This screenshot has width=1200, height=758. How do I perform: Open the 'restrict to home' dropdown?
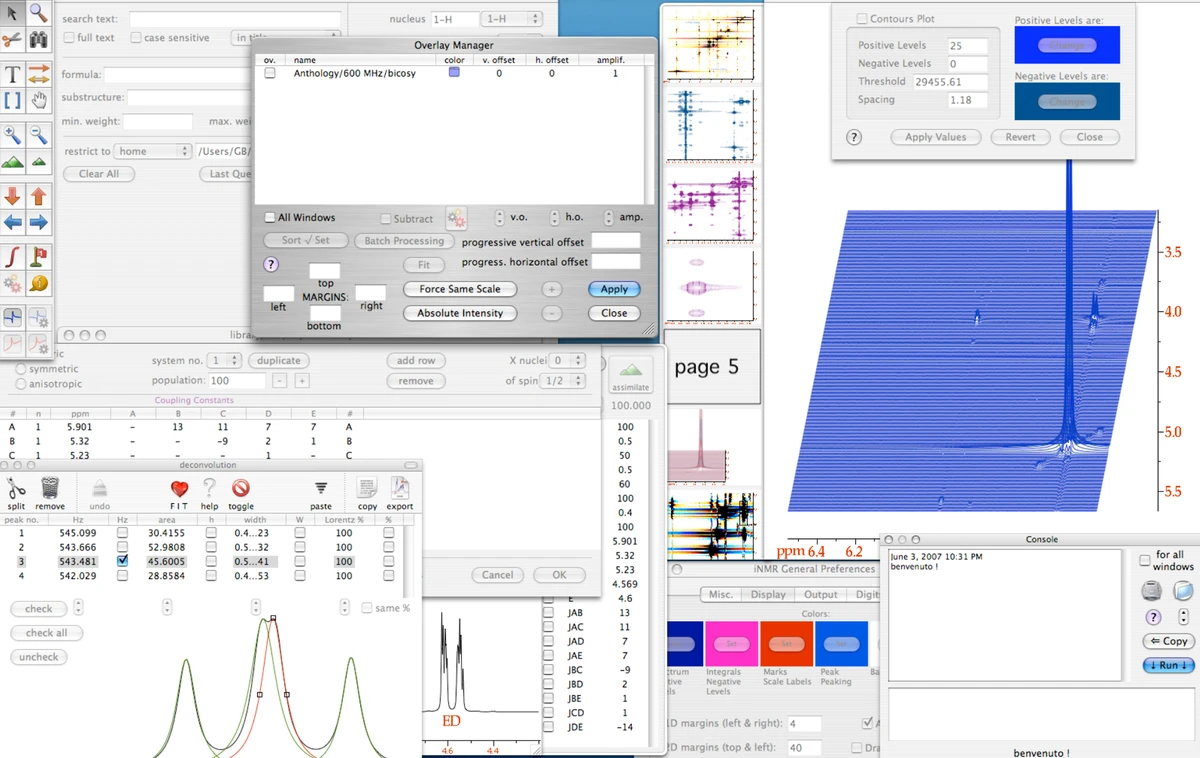tap(152, 151)
